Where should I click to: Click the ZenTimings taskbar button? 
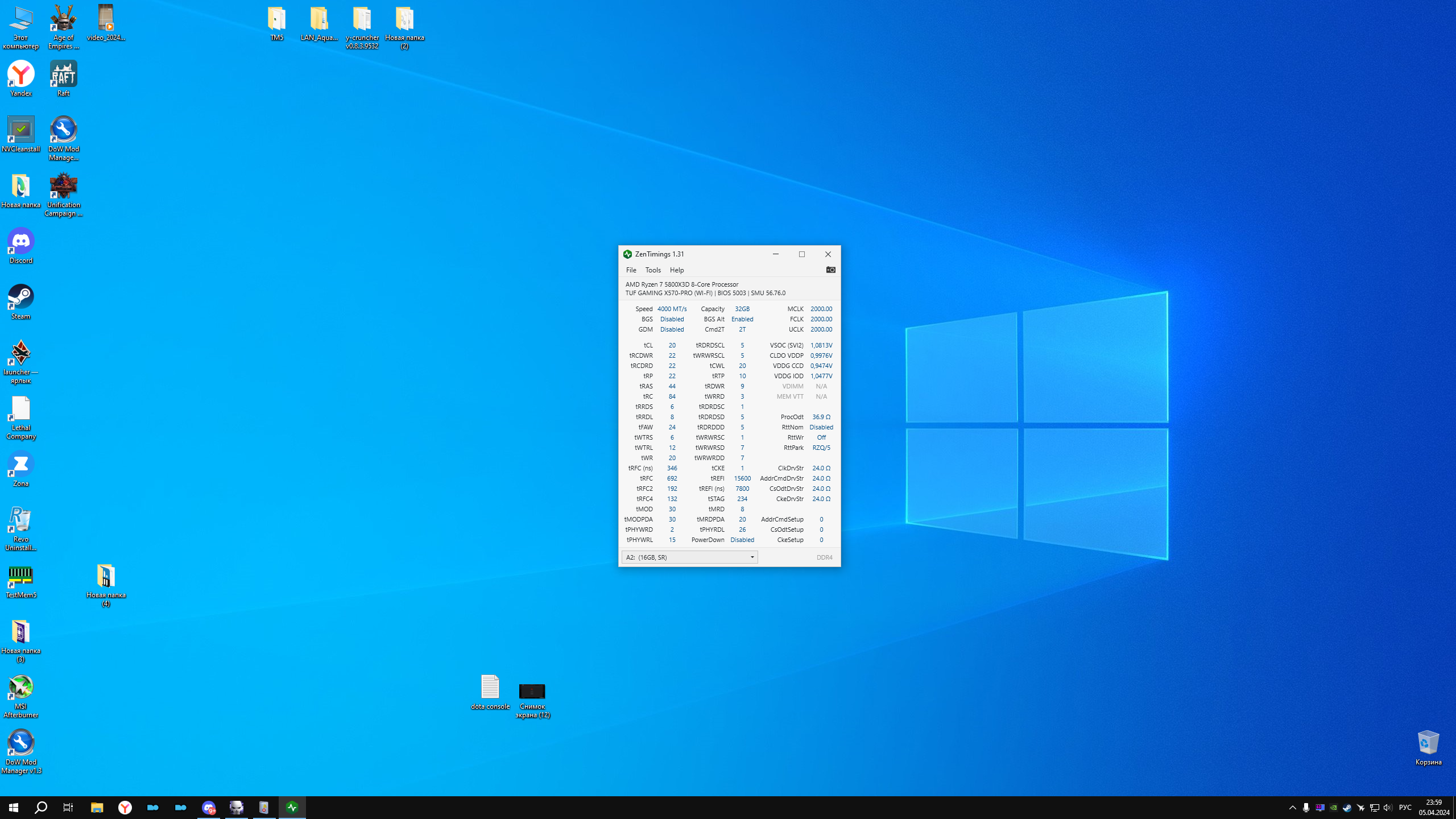tap(292, 808)
